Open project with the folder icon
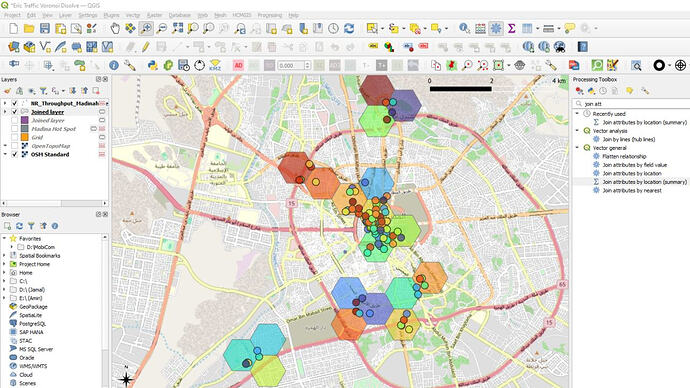 pos(29,29)
